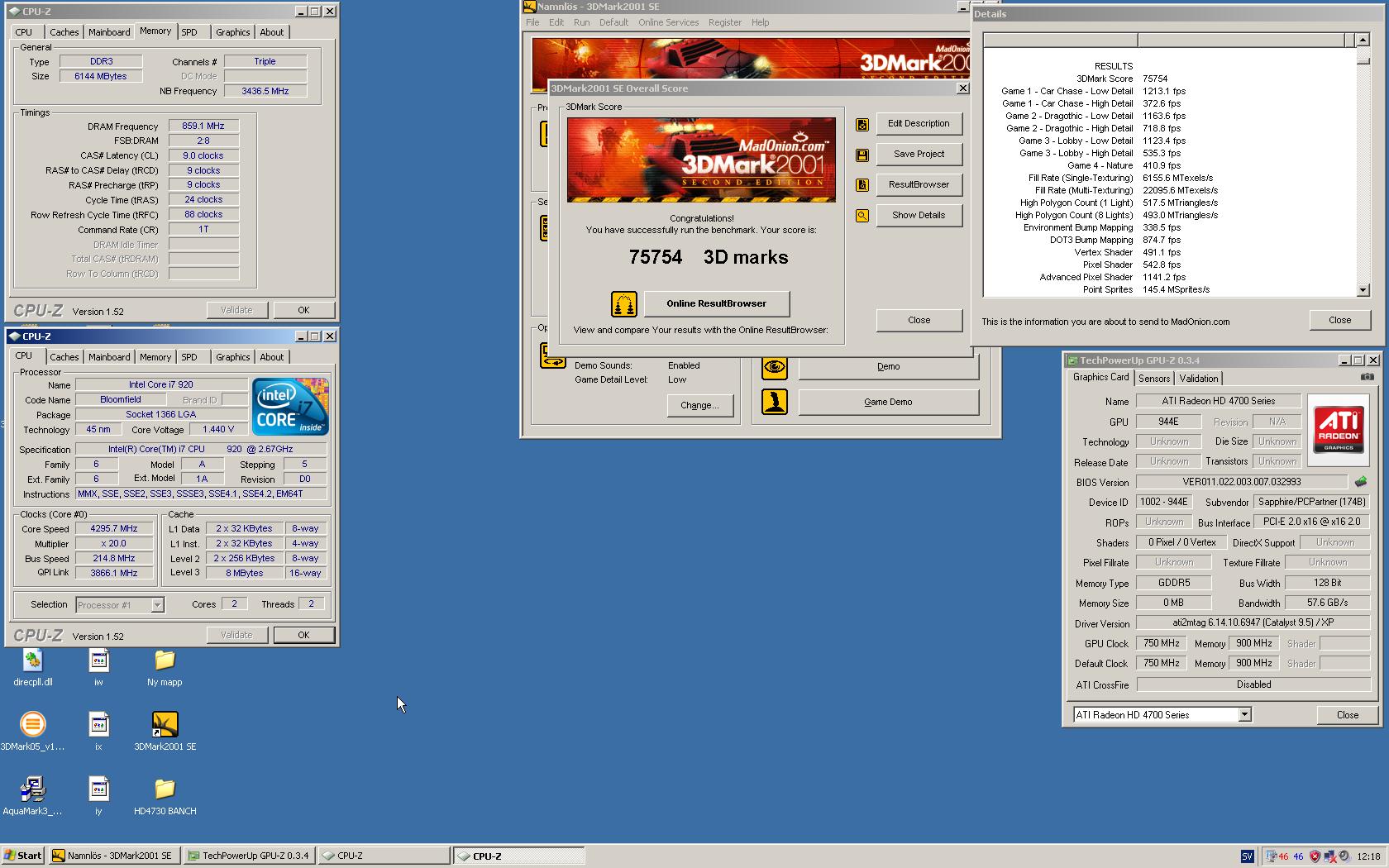This screenshot has width=1389, height=868.
Task: Click the Show Details button
Action: 919,216
